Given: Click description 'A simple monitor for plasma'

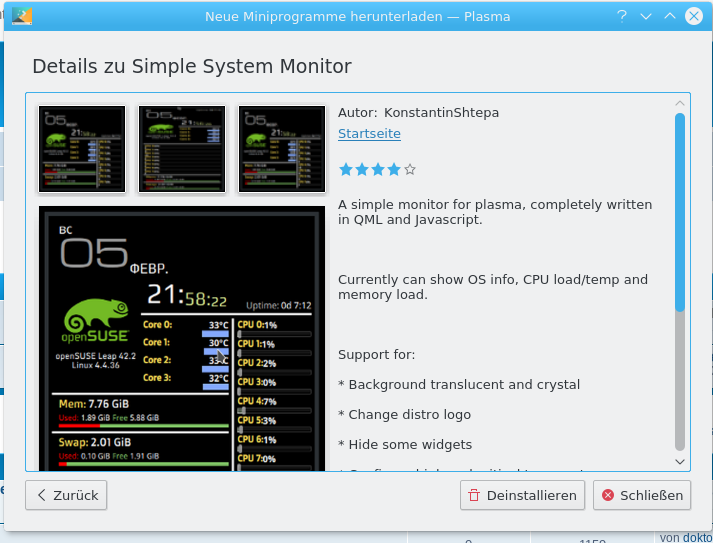Looking at the screenshot, I should coord(432,205).
